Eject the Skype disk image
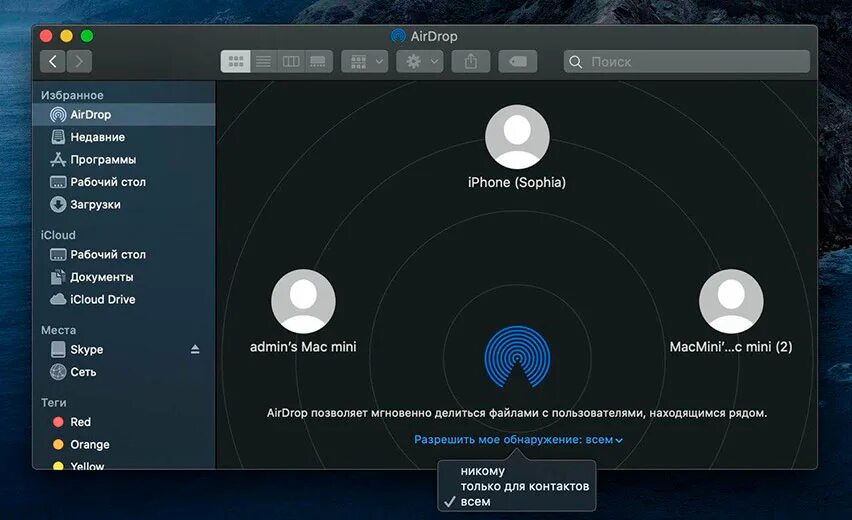 (195, 349)
